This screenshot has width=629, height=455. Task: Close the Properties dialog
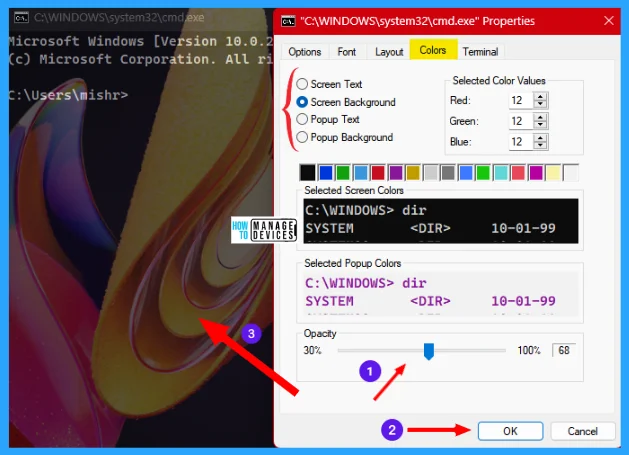point(609,20)
